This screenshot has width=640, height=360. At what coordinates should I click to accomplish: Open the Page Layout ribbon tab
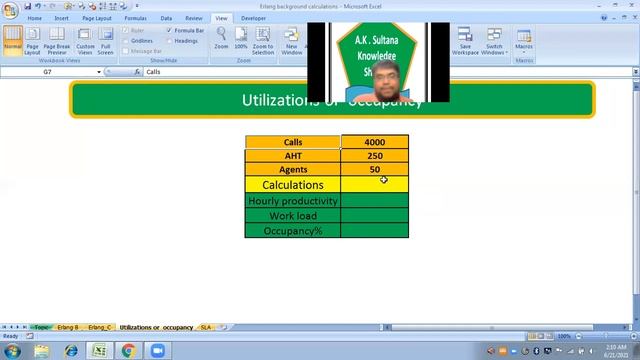97,18
